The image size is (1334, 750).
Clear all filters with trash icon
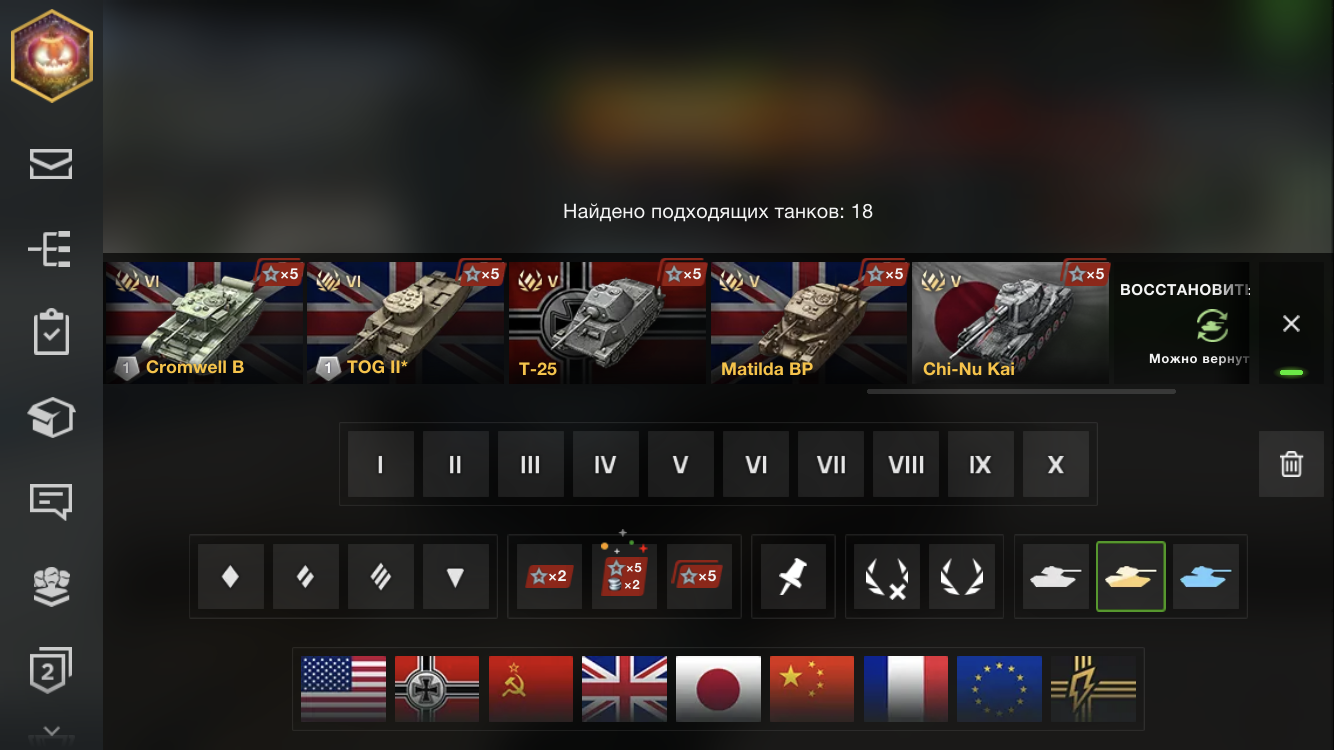(x=1291, y=464)
